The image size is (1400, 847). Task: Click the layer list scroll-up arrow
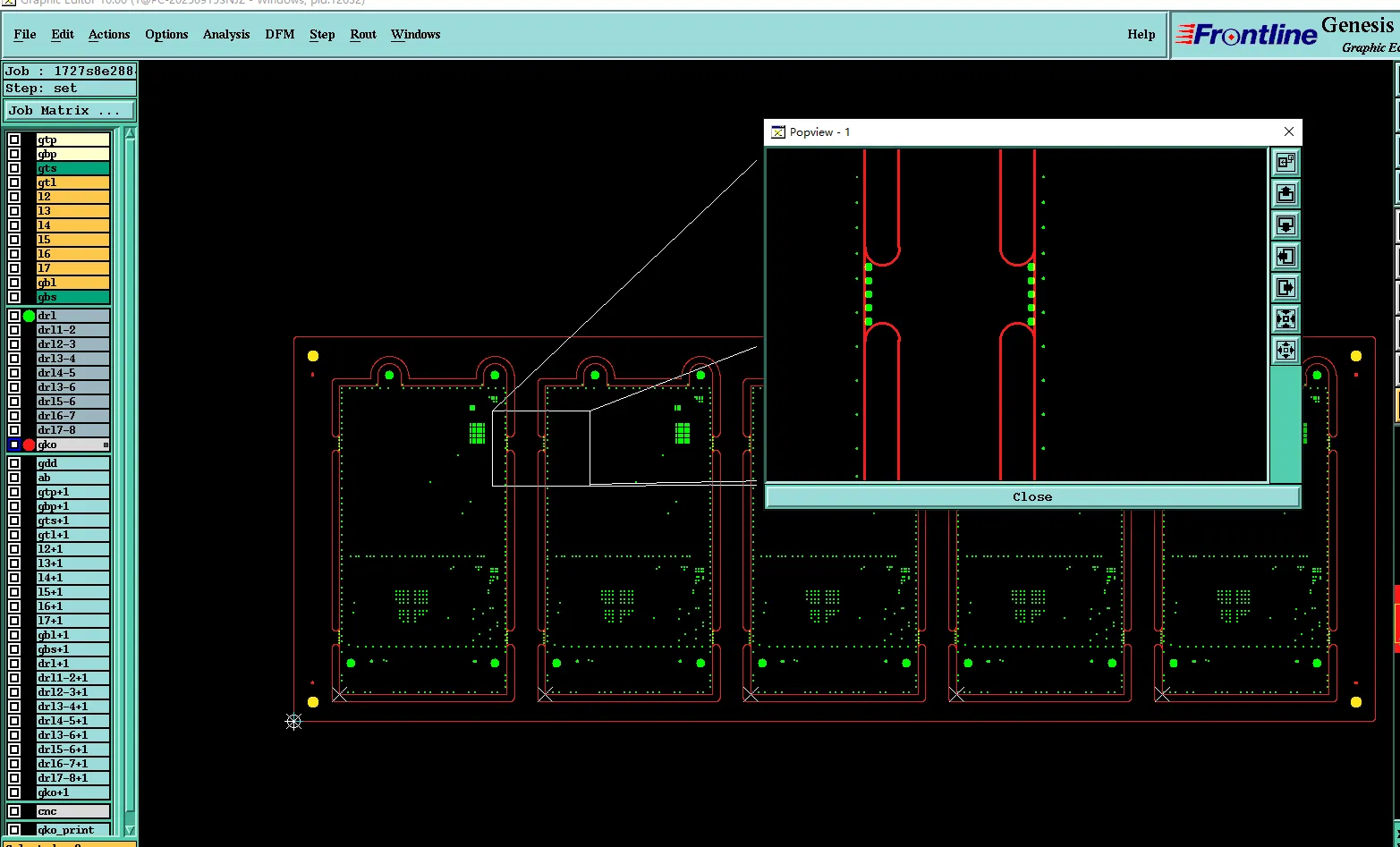coord(130,134)
